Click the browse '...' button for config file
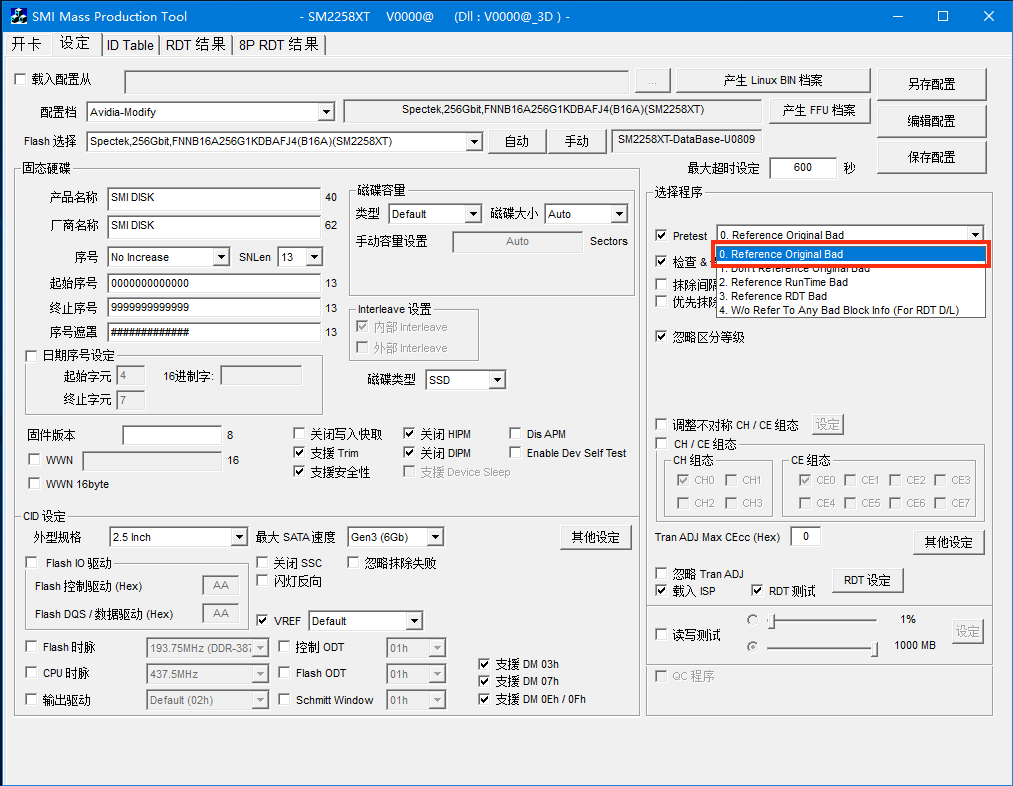 (x=652, y=81)
